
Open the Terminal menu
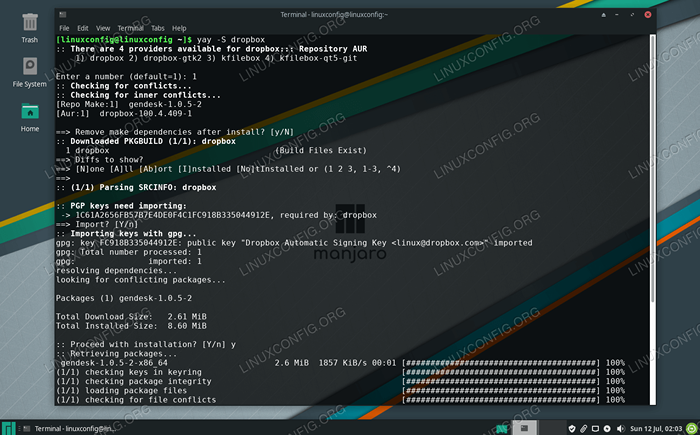[x=130, y=28]
